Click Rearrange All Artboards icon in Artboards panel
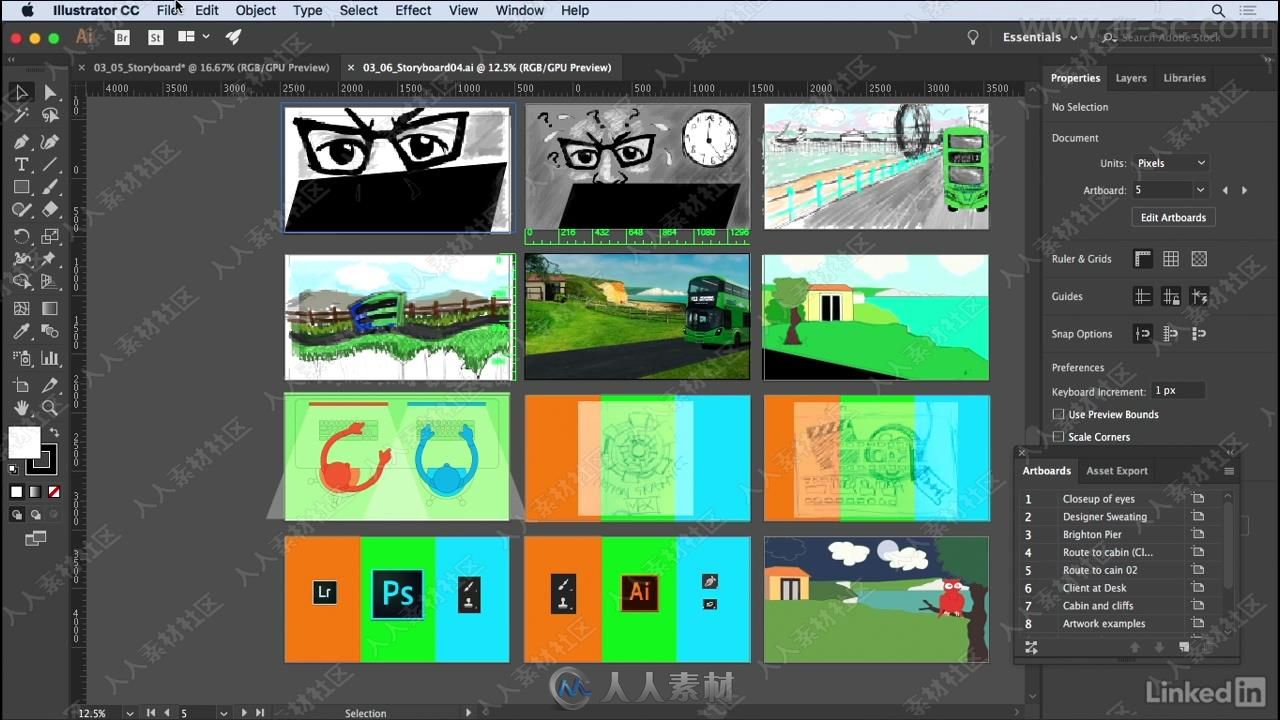Screen dimensions: 1280x720 tap(1031, 647)
